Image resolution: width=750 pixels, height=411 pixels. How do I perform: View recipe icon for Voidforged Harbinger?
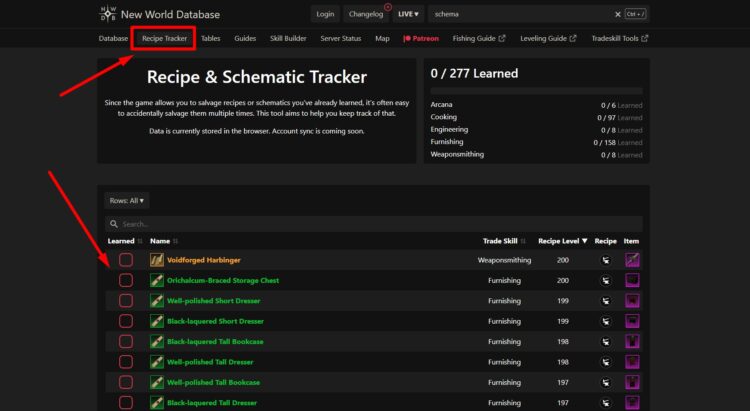click(x=606, y=260)
